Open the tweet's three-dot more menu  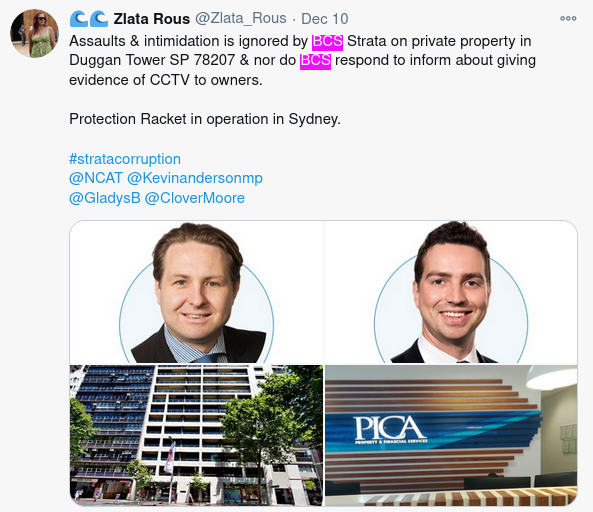click(x=568, y=18)
